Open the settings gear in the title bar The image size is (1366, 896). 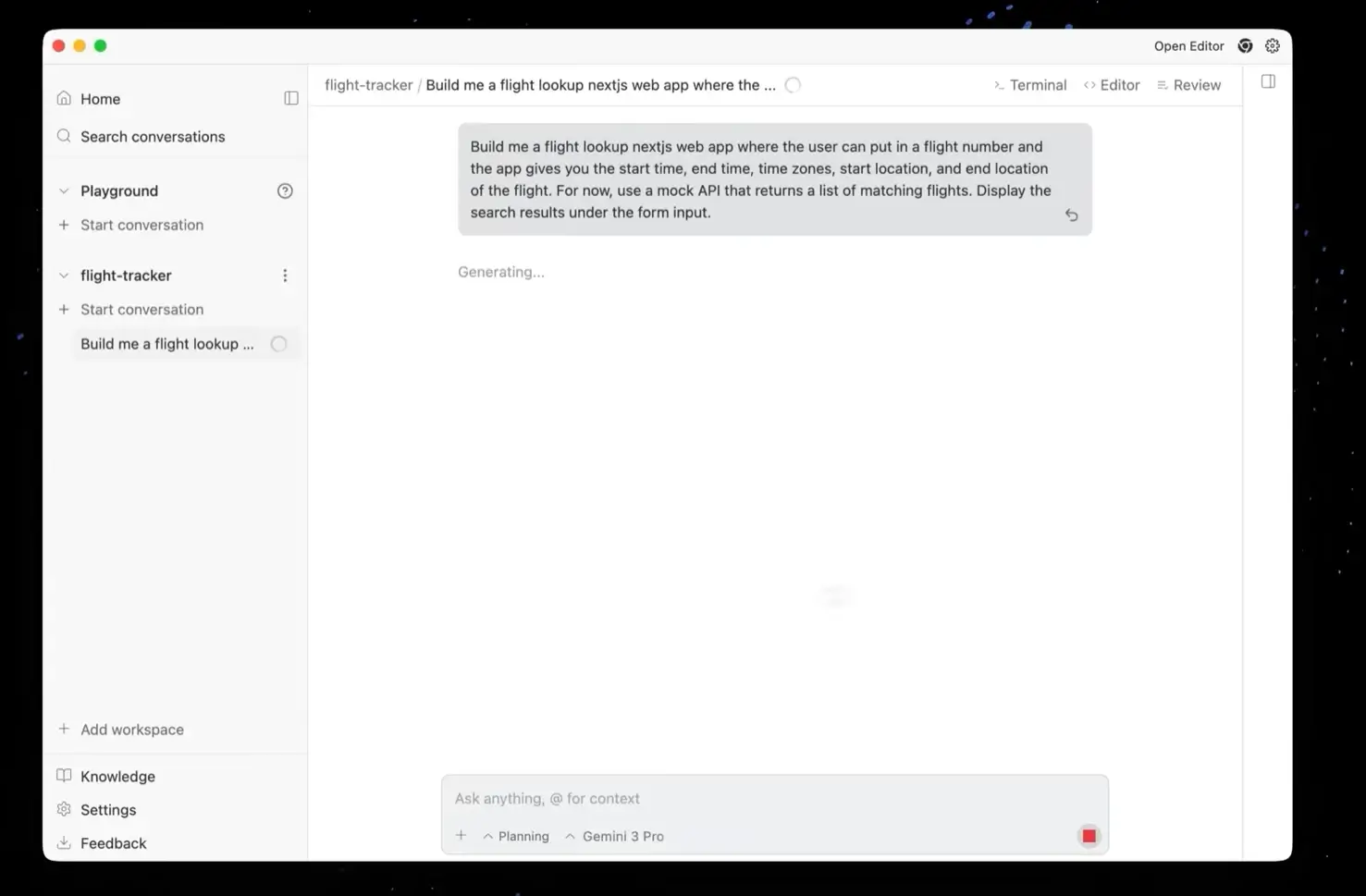tap(1273, 46)
